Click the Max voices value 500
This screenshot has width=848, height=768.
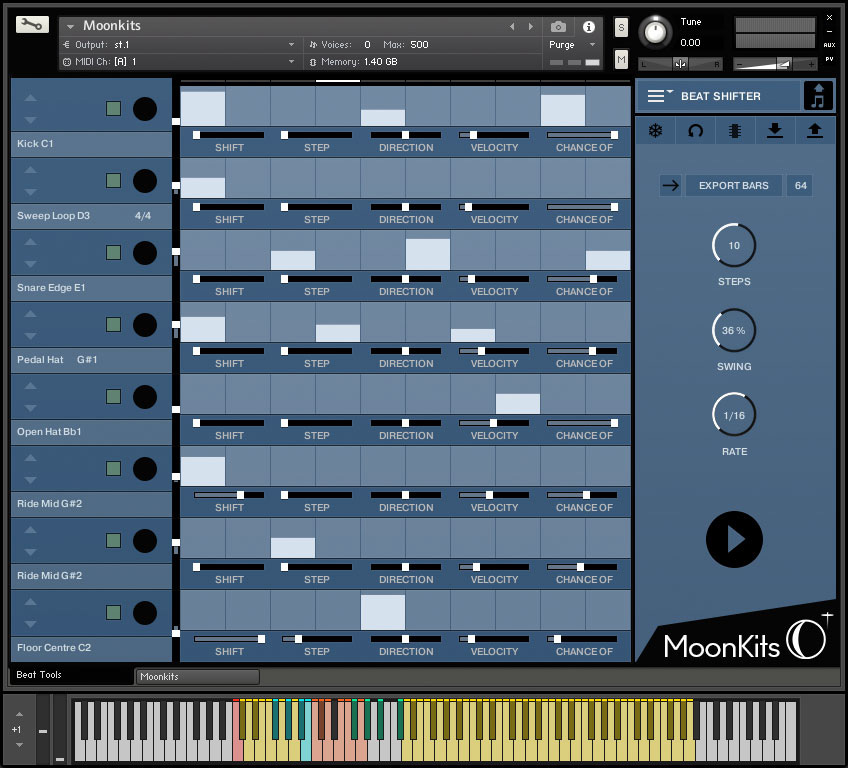click(x=419, y=44)
